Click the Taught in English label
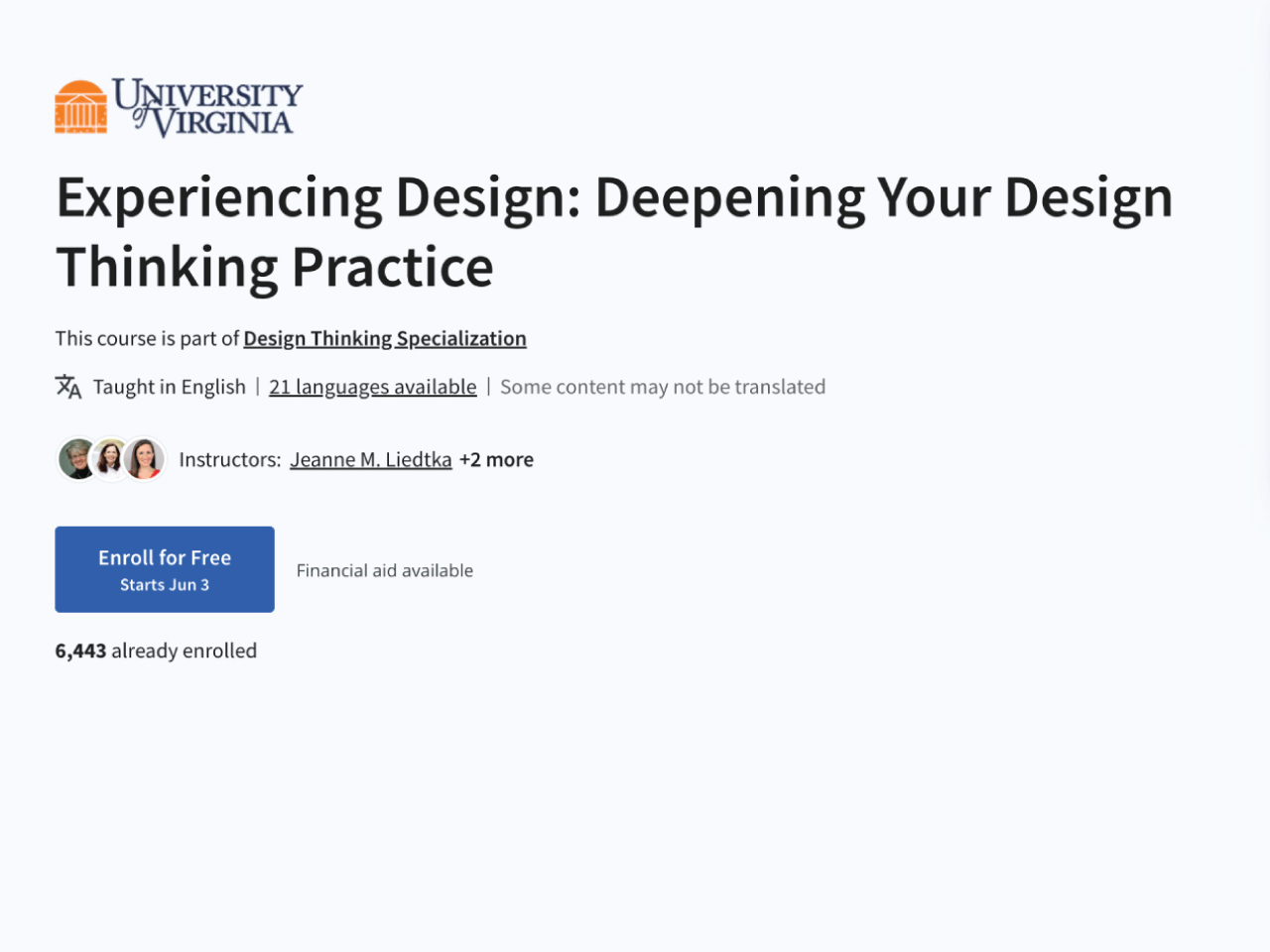Image resolution: width=1270 pixels, height=952 pixels. pos(170,387)
